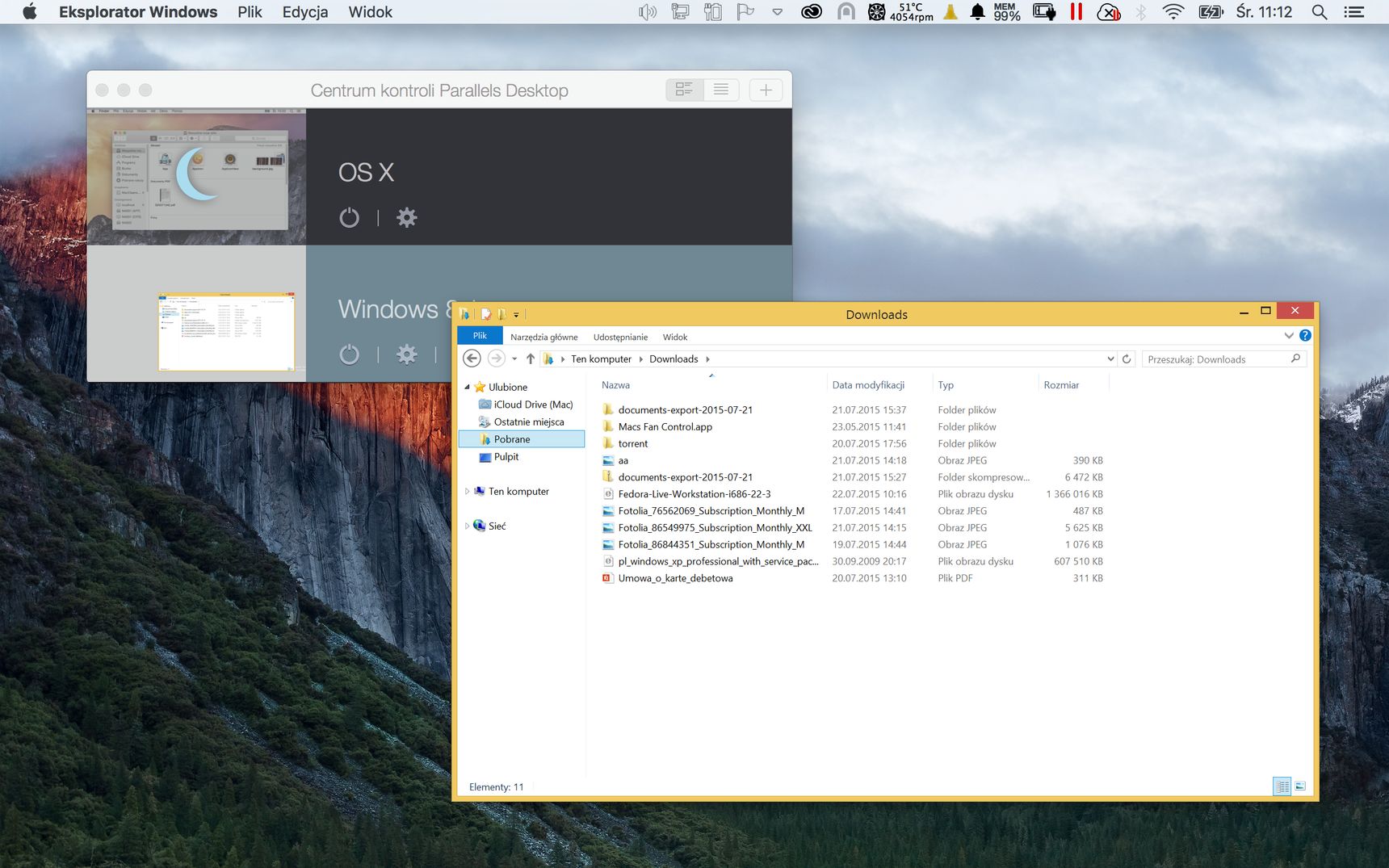Sort files by Rozmiar column header
Screen dimensions: 1389x868
(1061, 385)
